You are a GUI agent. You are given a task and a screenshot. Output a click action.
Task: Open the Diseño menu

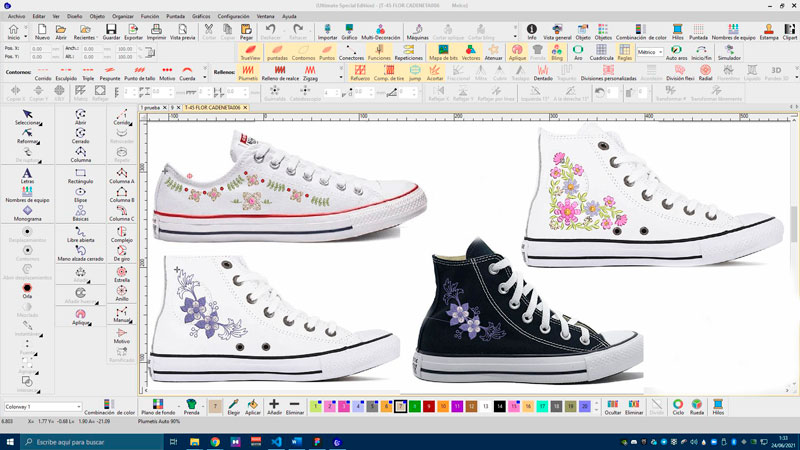coord(74,16)
